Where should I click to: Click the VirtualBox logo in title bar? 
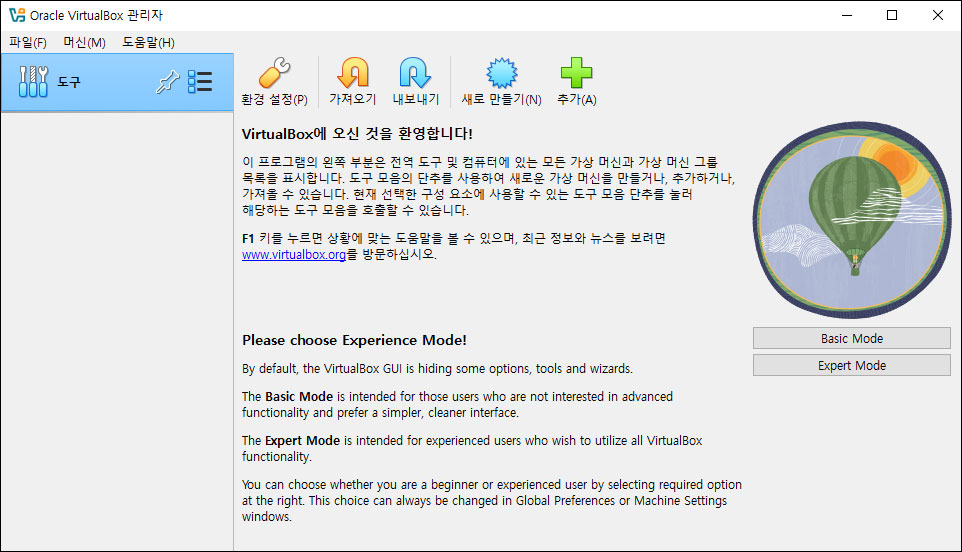(17, 15)
